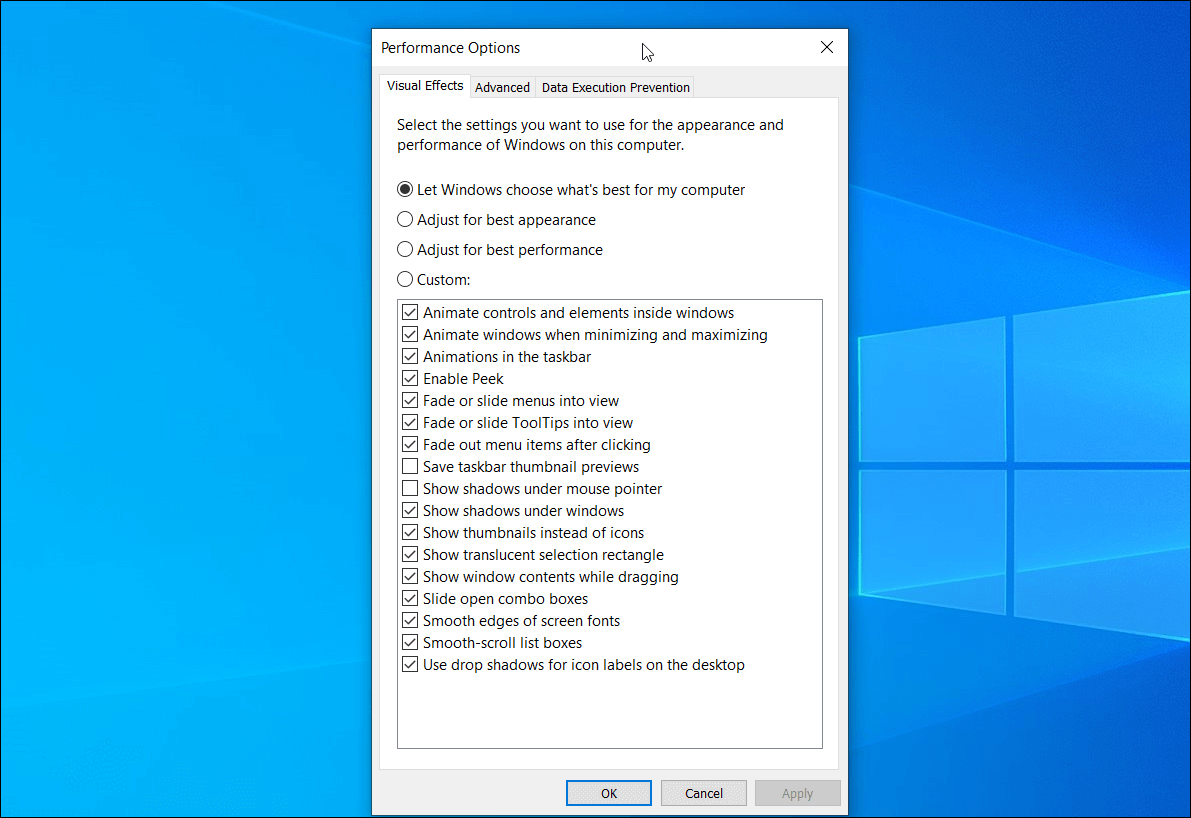Choose the Custom settings option

[x=405, y=279]
